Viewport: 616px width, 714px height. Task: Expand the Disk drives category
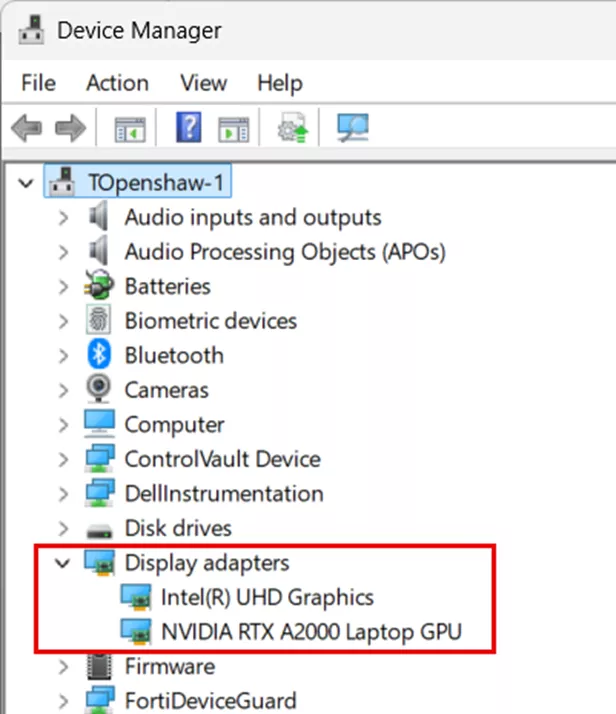63,529
